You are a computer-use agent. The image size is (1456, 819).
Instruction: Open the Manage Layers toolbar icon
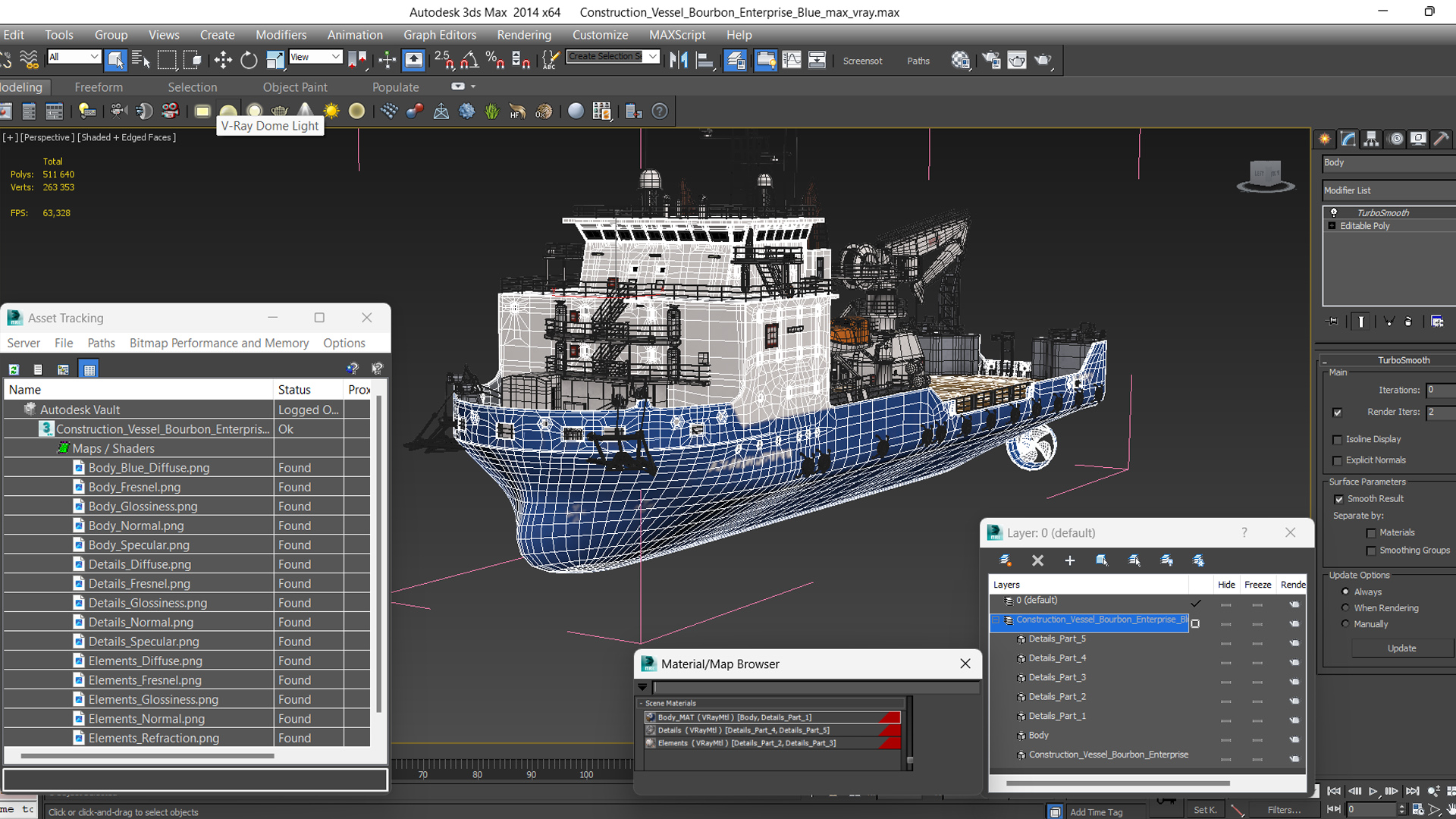click(x=736, y=60)
